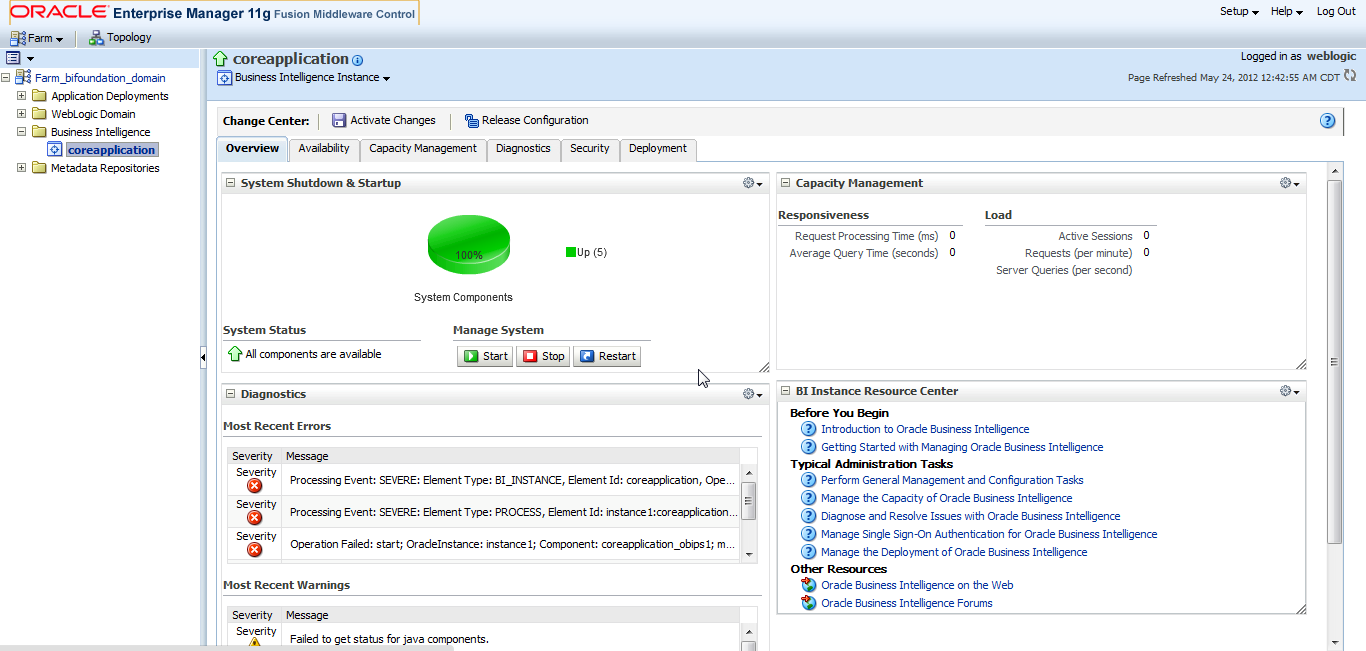This screenshot has width=1366, height=651.
Task: Open the Farm menu
Action: [x=37, y=38]
